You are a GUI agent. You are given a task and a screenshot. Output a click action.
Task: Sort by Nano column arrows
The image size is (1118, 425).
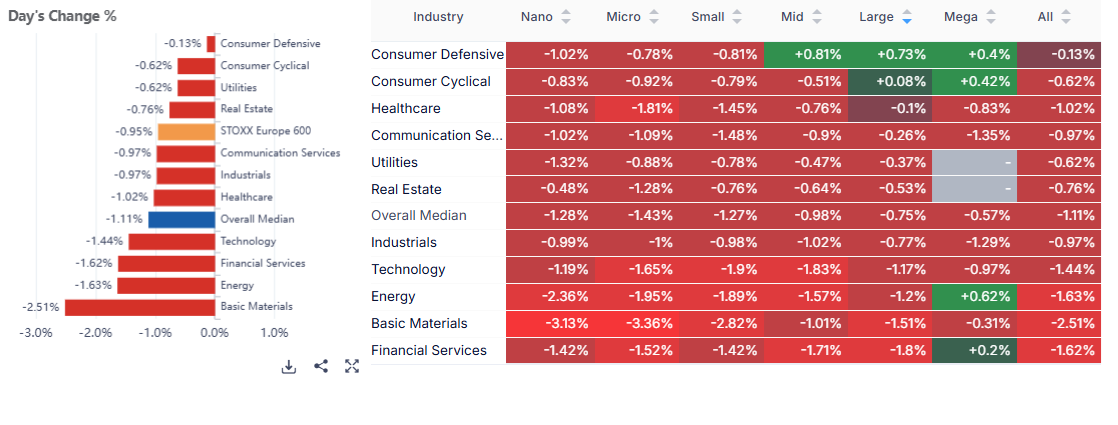click(566, 17)
